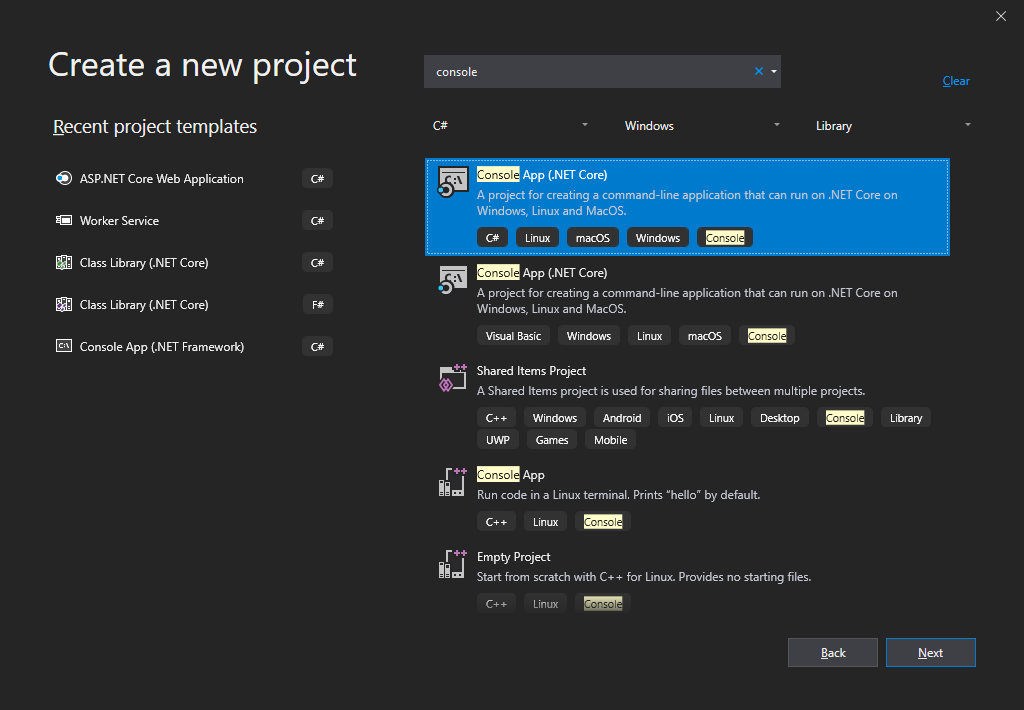Close the Create a new project dialog
The width and height of the screenshot is (1024, 710).
(x=1001, y=15)
